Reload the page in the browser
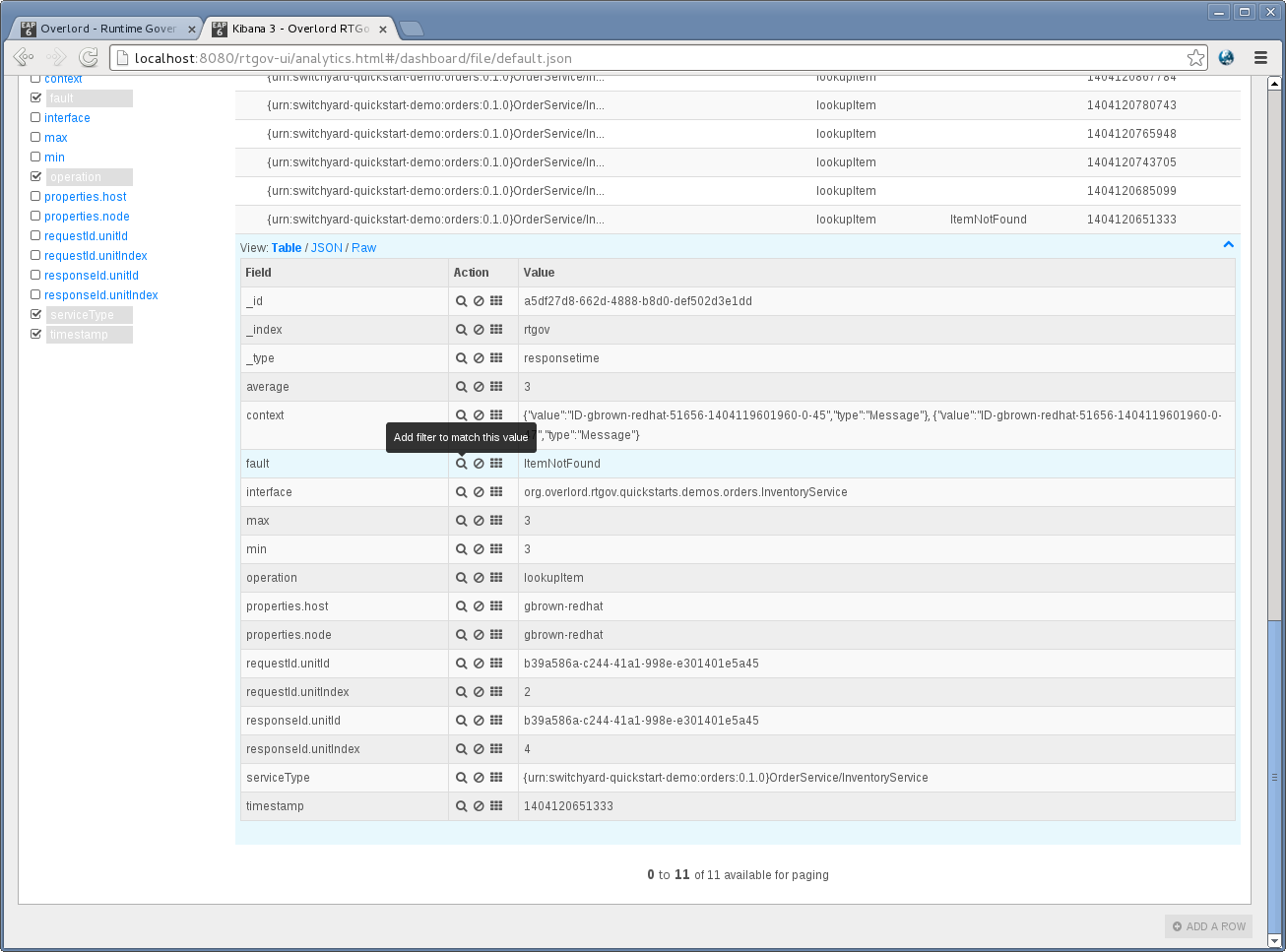The width and height of the screenshot is (1286, 952). (89, 57)
